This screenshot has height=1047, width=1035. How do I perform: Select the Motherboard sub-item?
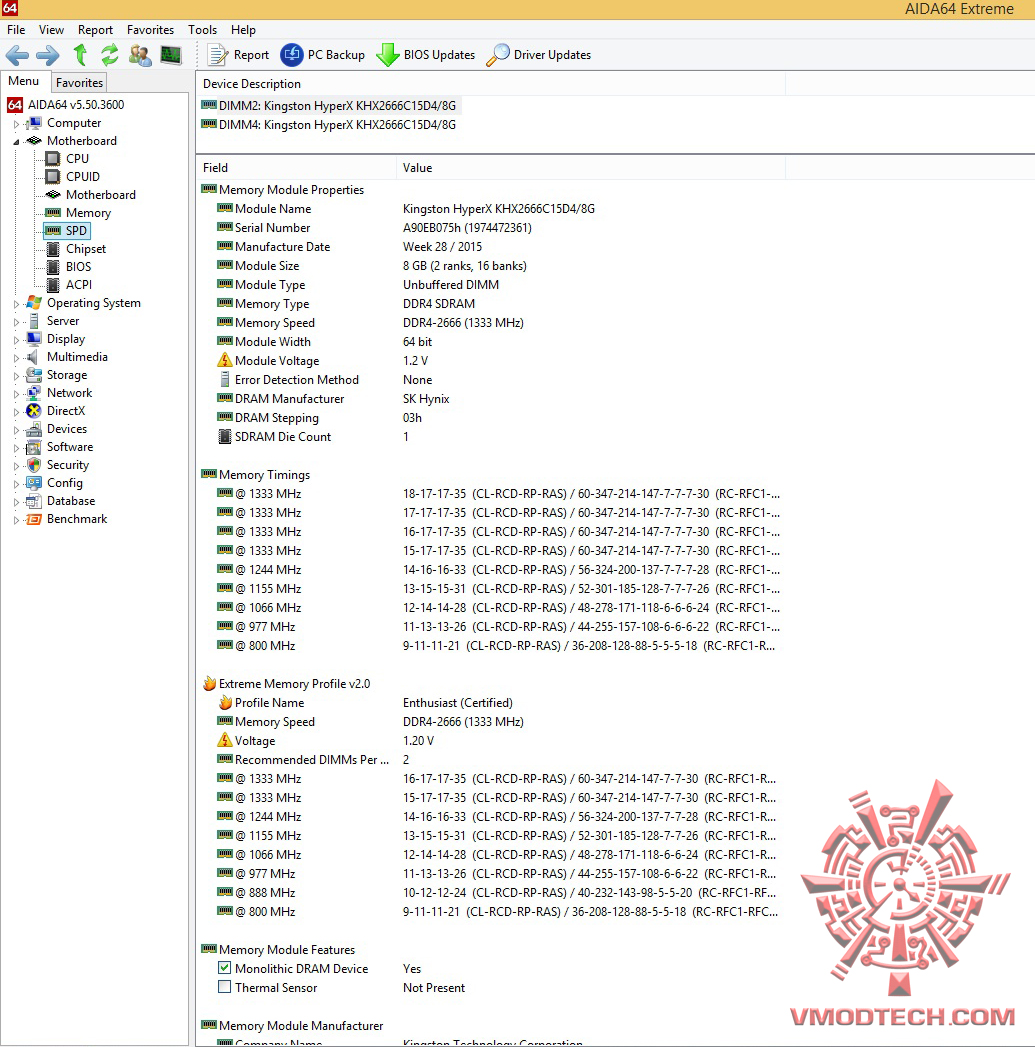(90, 195)
